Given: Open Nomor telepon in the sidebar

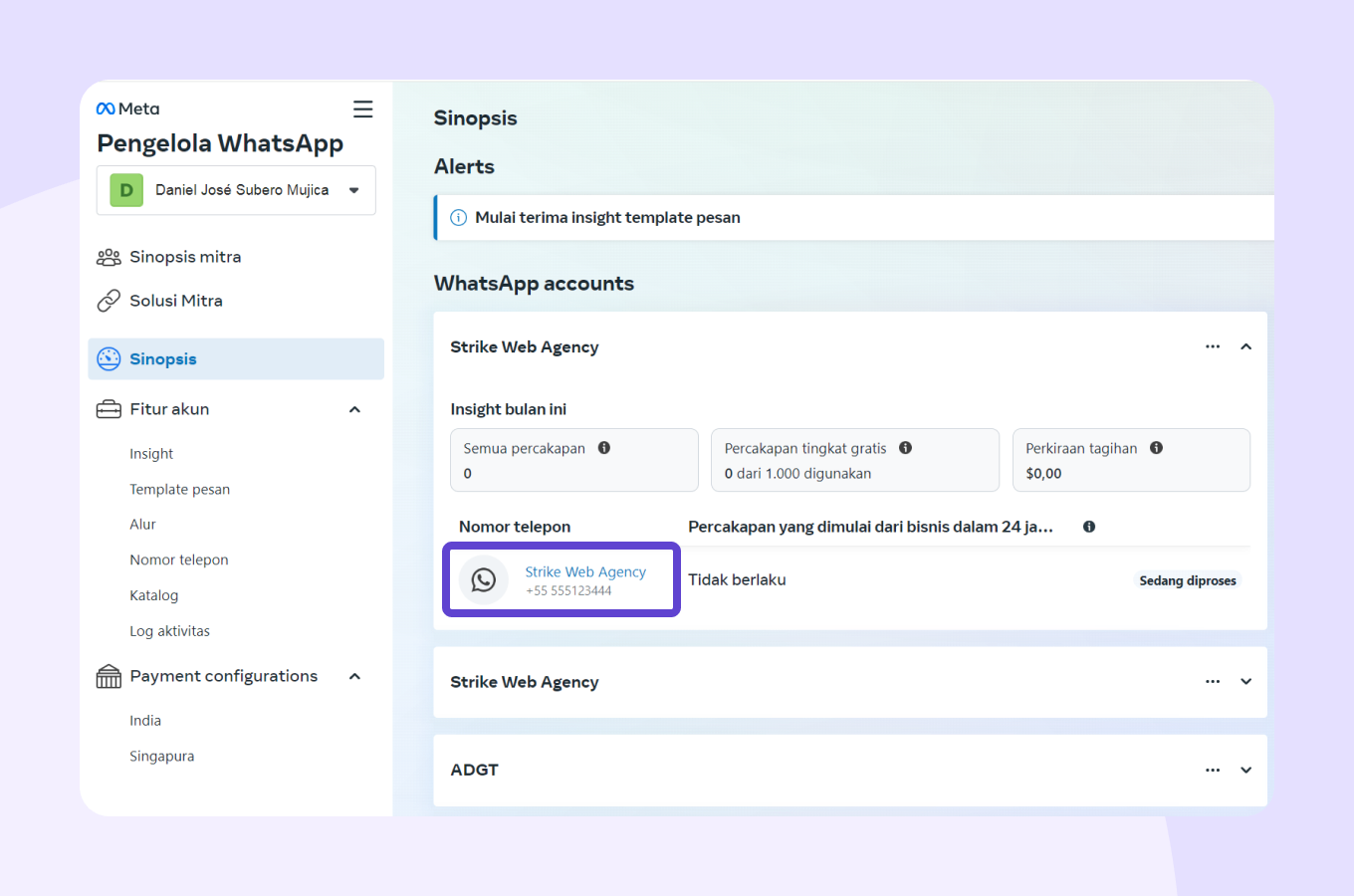Looking at the screenshot, I should pos(179,560).
